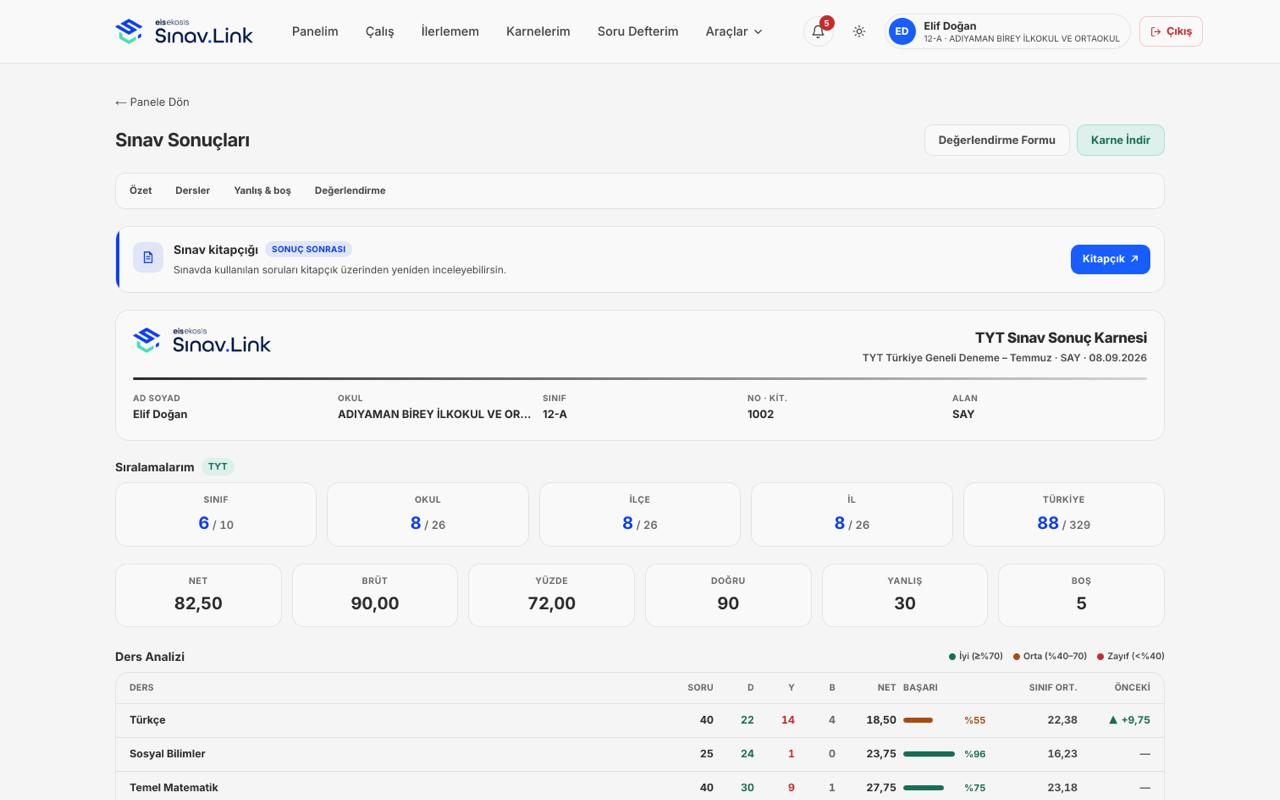This screenshot has width=1280, height=800.
Task: Switch to the Dersler tab
Action: point(193,190)
